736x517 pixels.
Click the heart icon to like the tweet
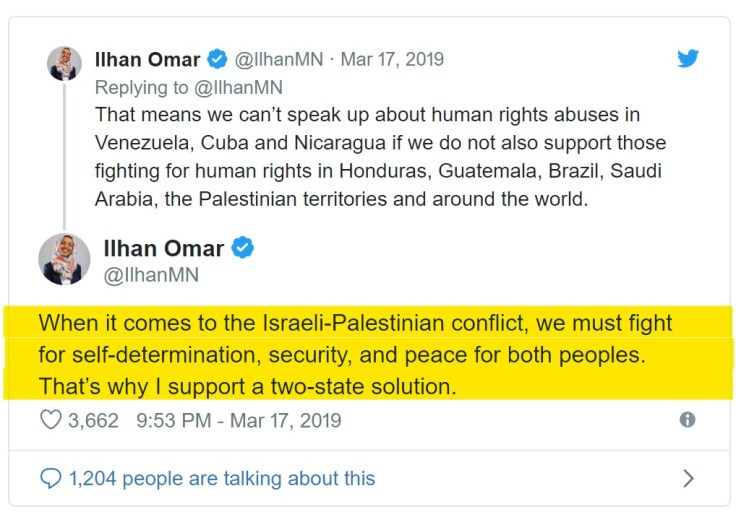point(50,420)
